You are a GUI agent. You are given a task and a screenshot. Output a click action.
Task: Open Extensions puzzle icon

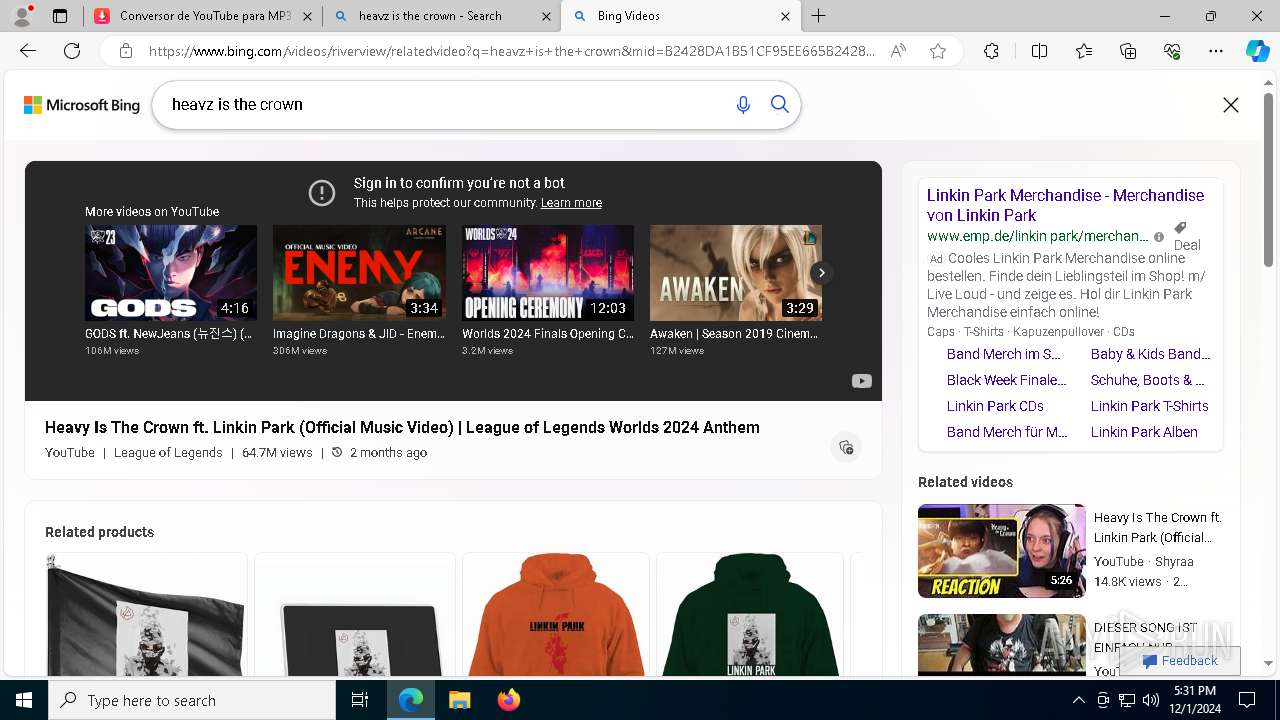click(991, 51)
